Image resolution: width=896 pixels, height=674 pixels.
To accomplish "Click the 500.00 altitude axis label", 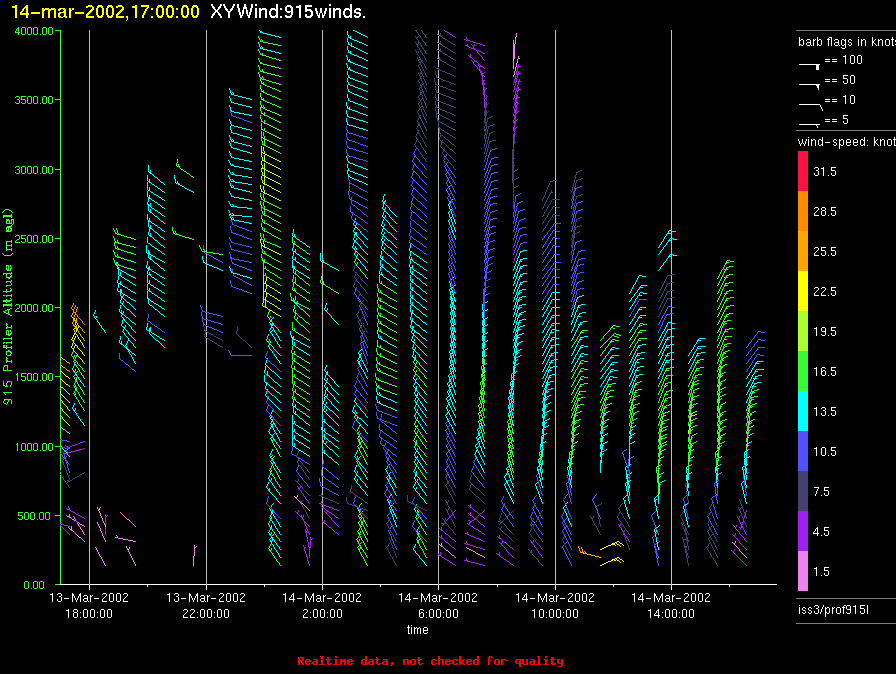I will click(34, 516).
